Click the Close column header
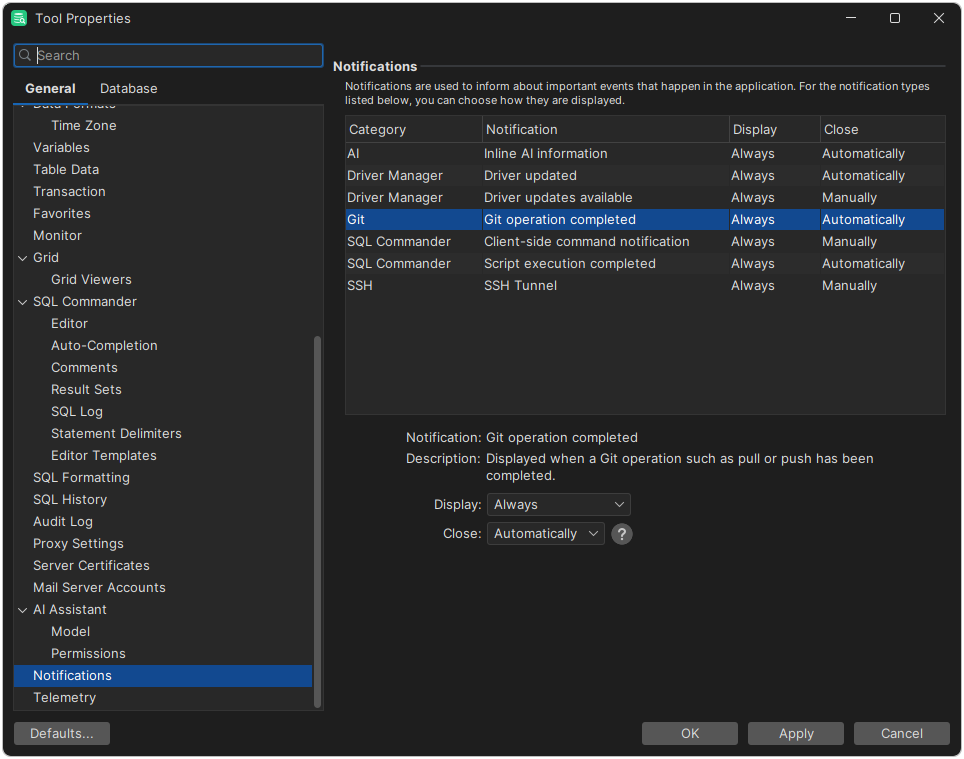The width and height of the screenshot is (964, 759). click(x=883, y=130)
